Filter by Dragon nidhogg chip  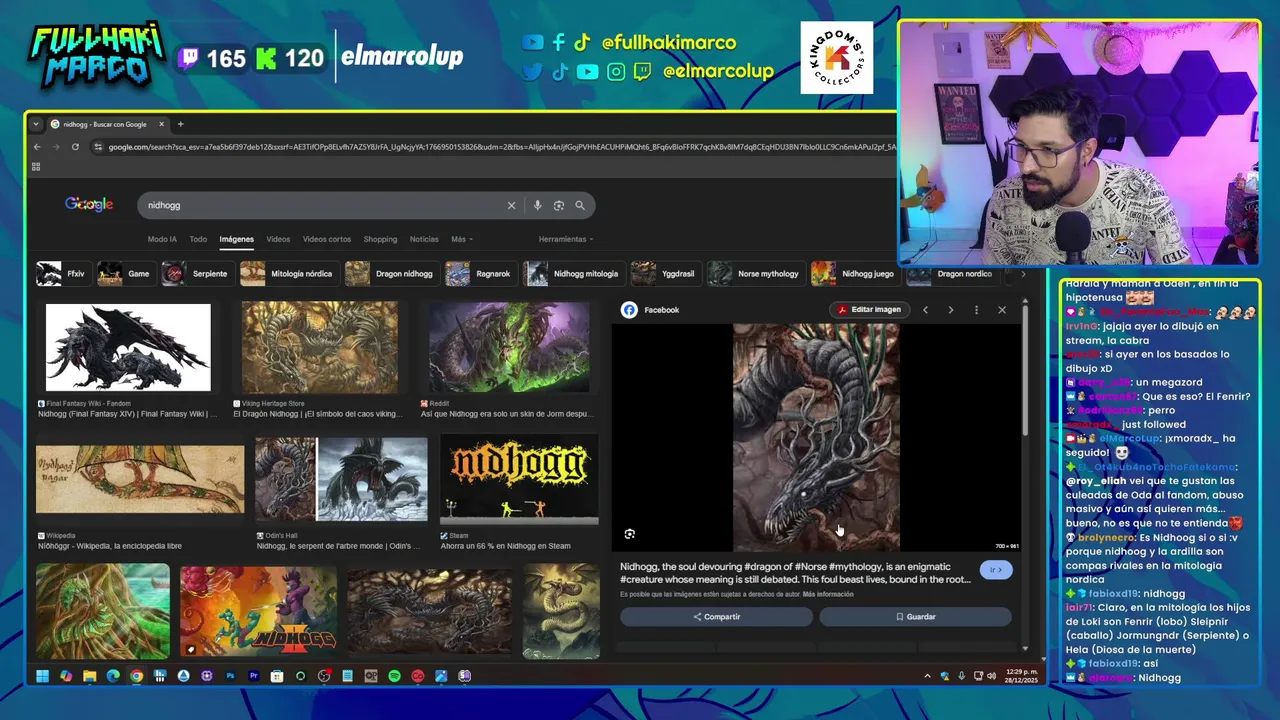click(391, 274)
